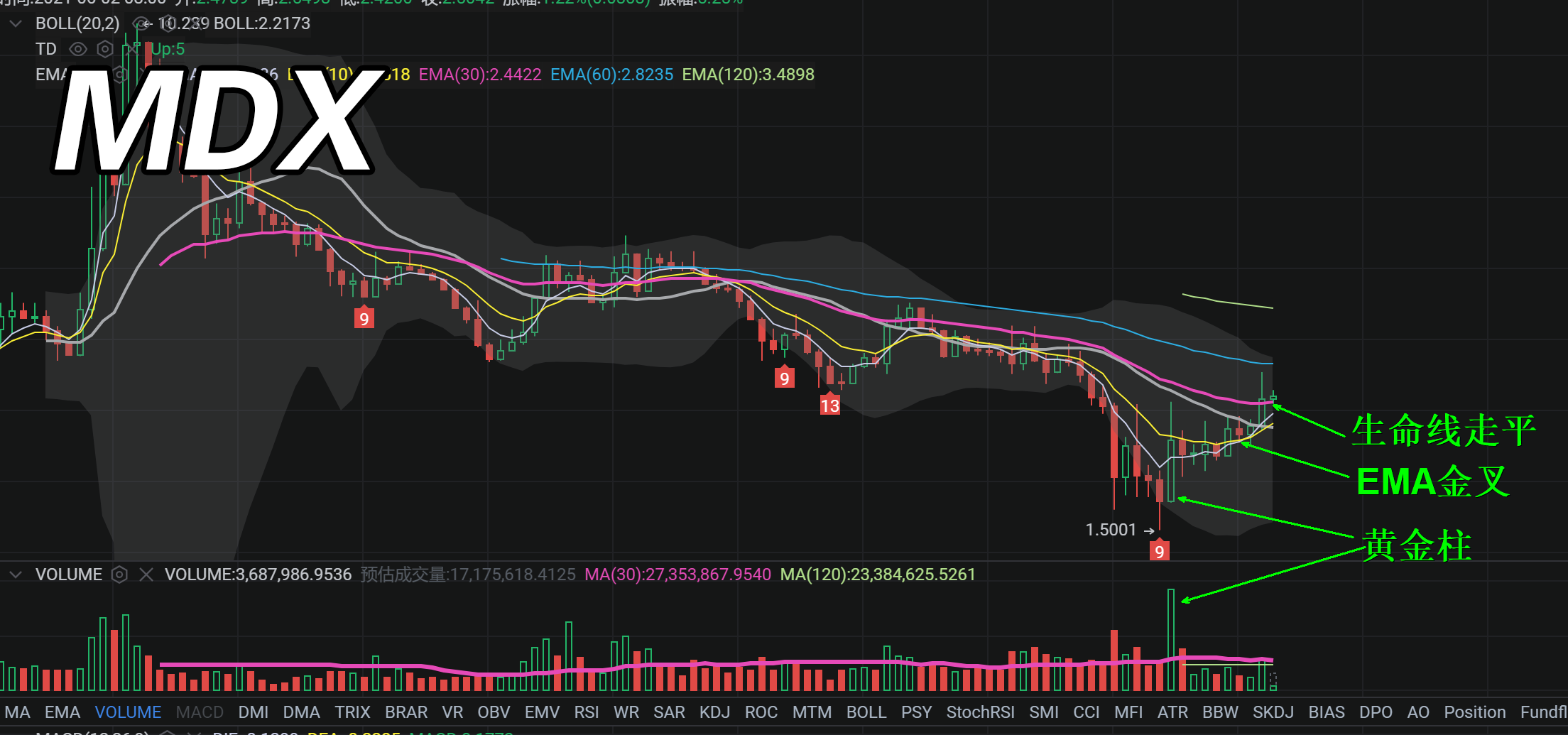Viewport: 1568px width, 735px height.
Task: Select the PSY indicator tab
Action: point(916,712)
